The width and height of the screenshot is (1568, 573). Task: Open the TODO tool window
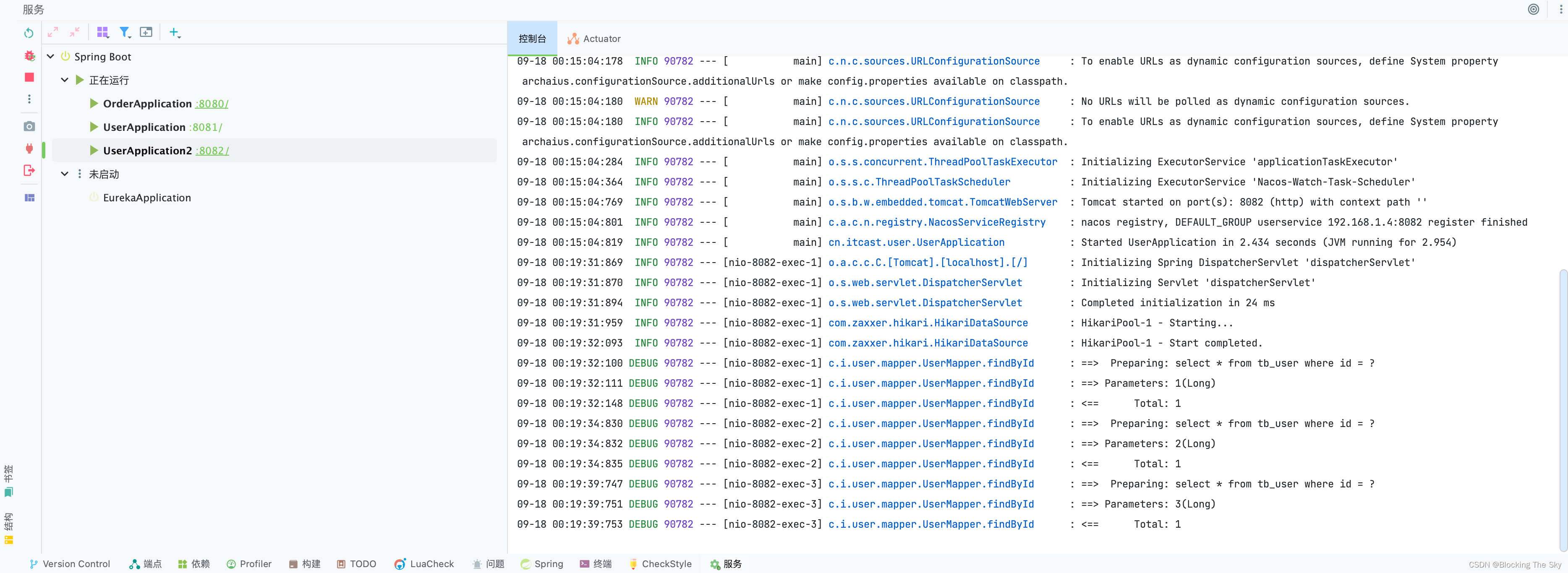(x=357, y=564)
